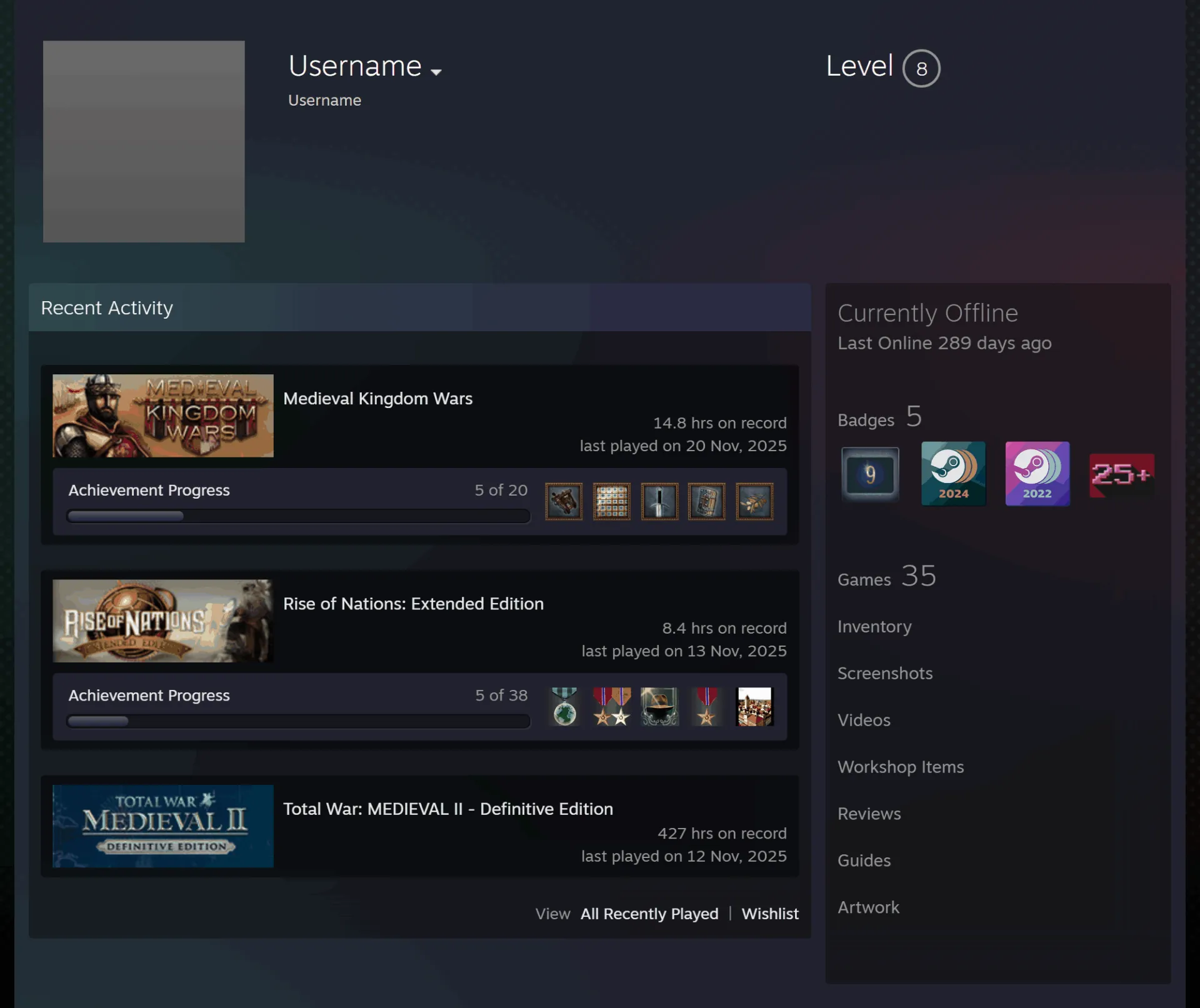The height and width of the screenshot is (1008, 1200).
Task: Click the grid achievement icon in Medieval Kingdom Wars
Action: click(611, 501)
